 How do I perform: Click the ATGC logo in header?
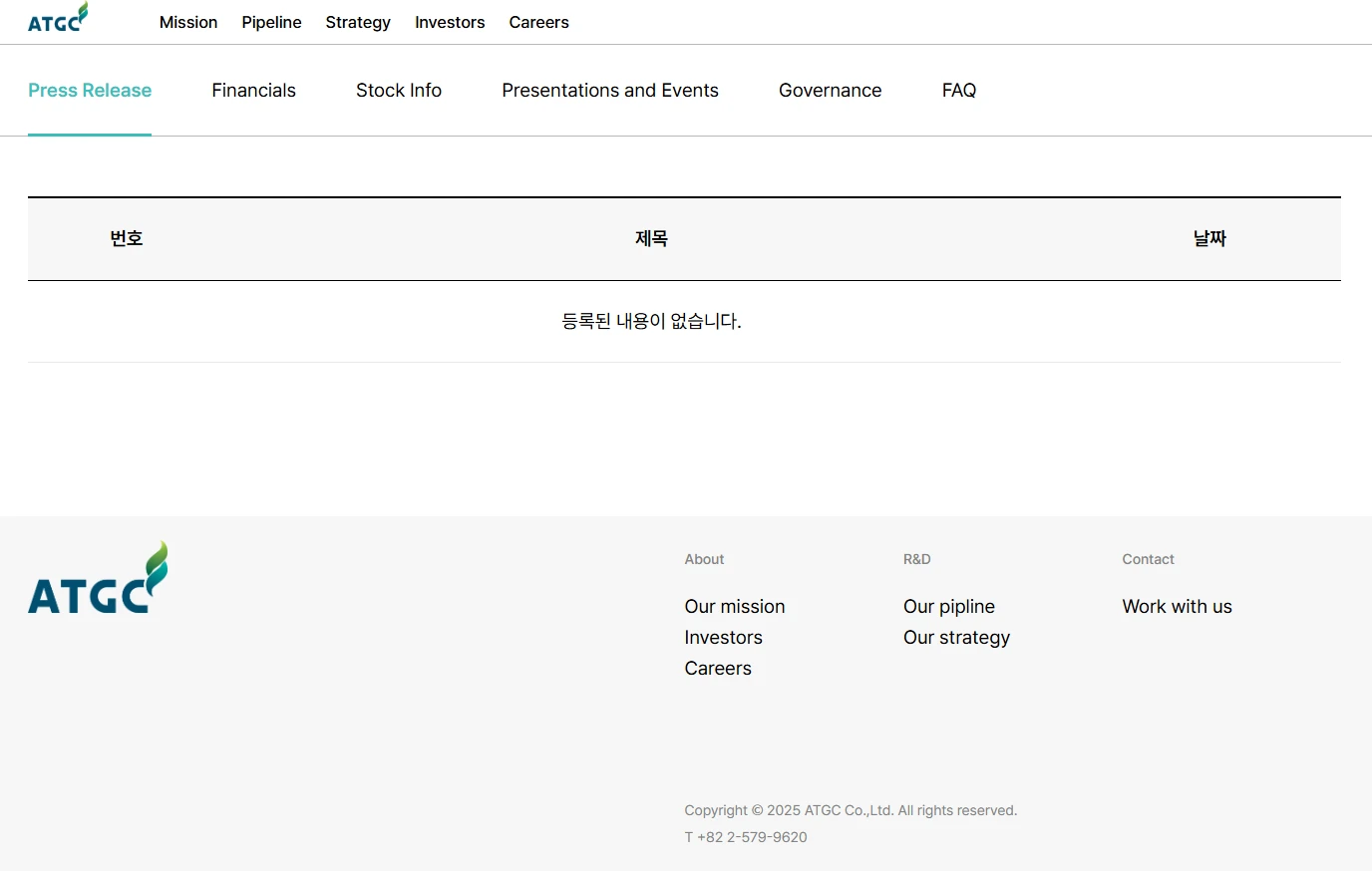57,19
